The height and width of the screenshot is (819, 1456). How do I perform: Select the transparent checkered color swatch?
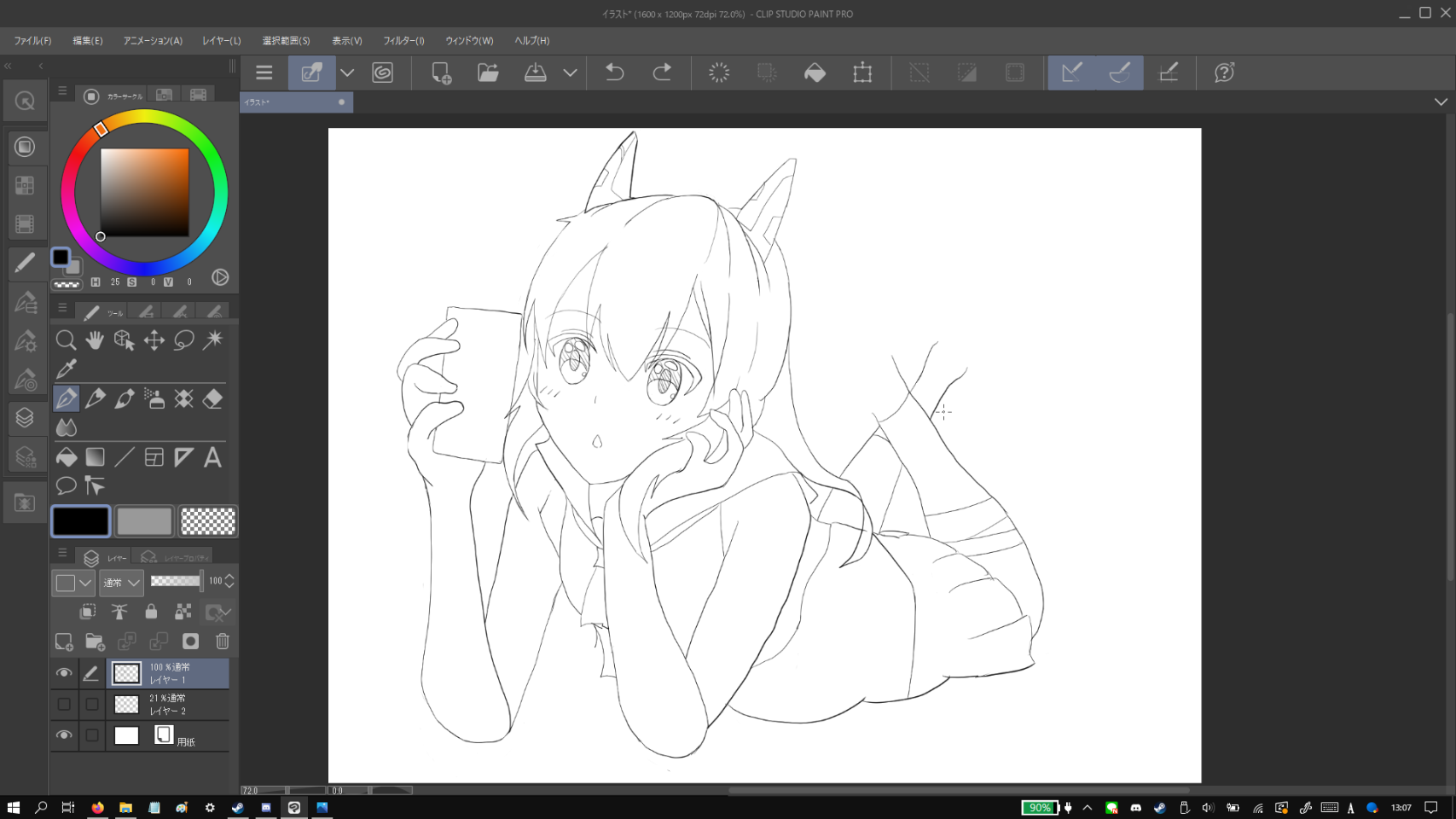point(208,521)
